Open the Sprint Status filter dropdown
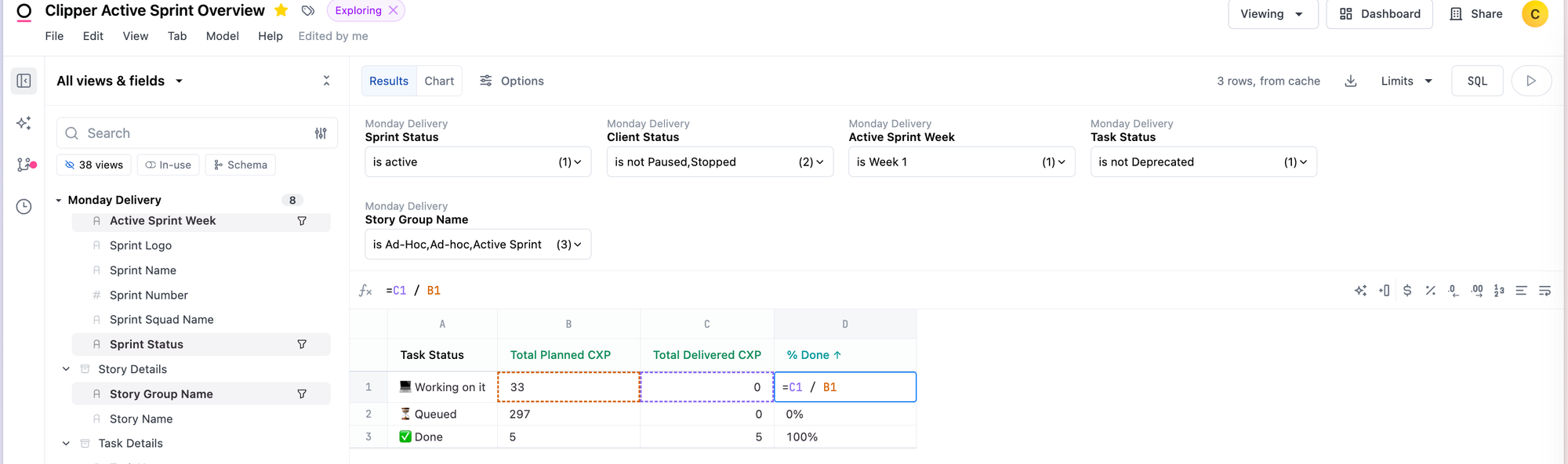The width and height of the screenshot is (1568, 464). click(x=477, y=162)
